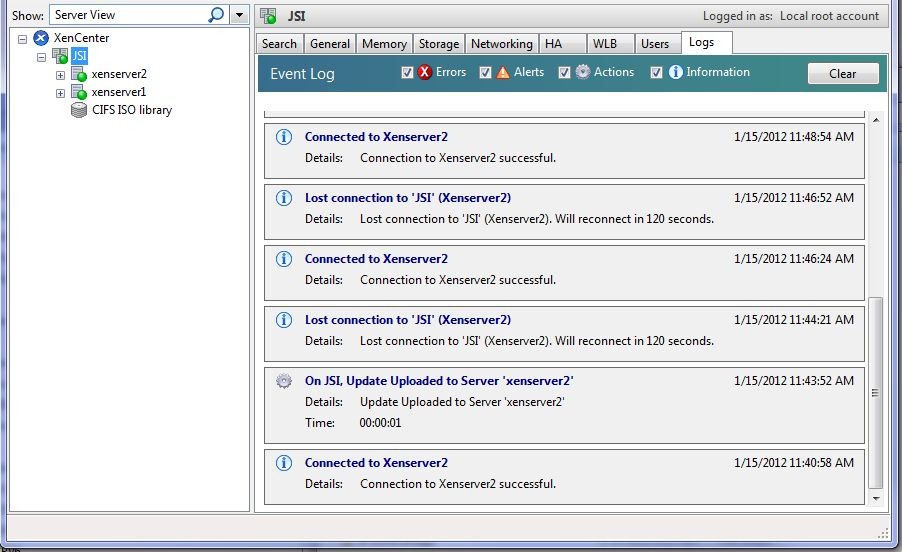Click info icon of 11:48:54 AM event
Image resolution: width=902 pixels, height=552 pixels.
284,137
